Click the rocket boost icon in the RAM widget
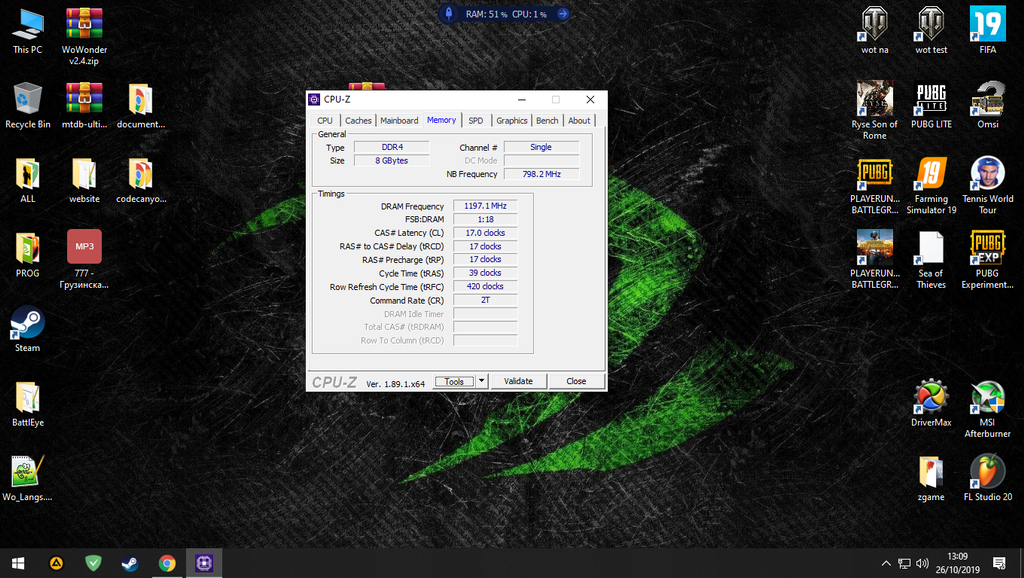The width and height of the screenshot is (1024, 578). [x=449, y=14]
